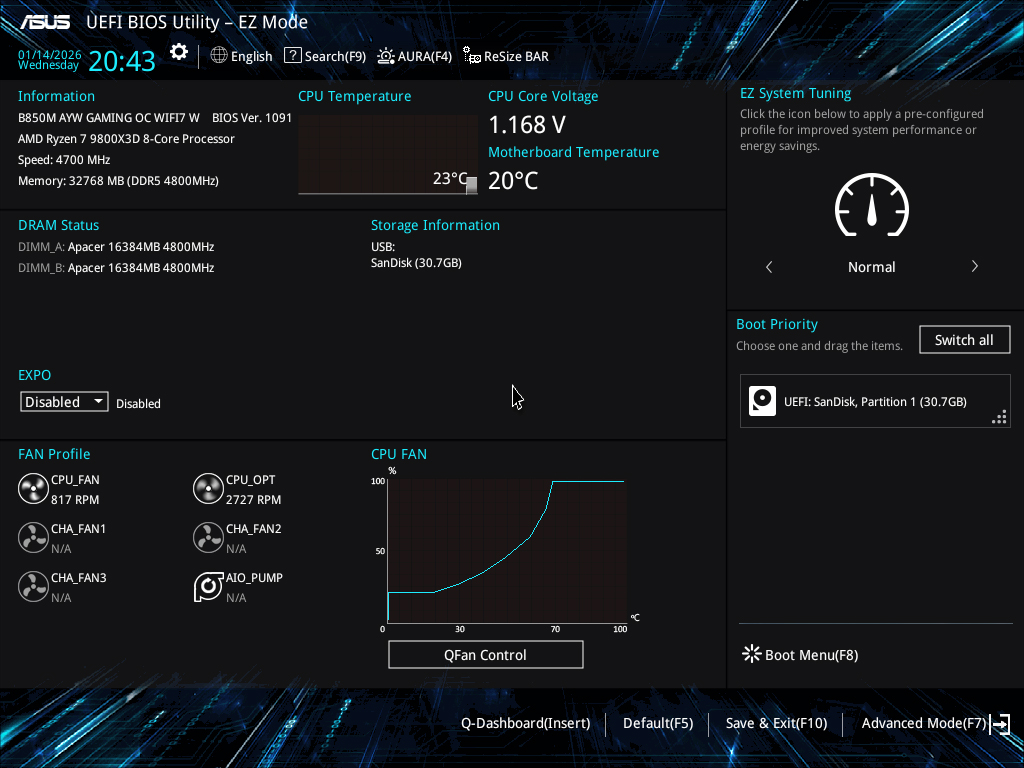Open the EXPO Disabled dropdown
The height and width of the screenshot is (768, 1024).
[64, 402]
